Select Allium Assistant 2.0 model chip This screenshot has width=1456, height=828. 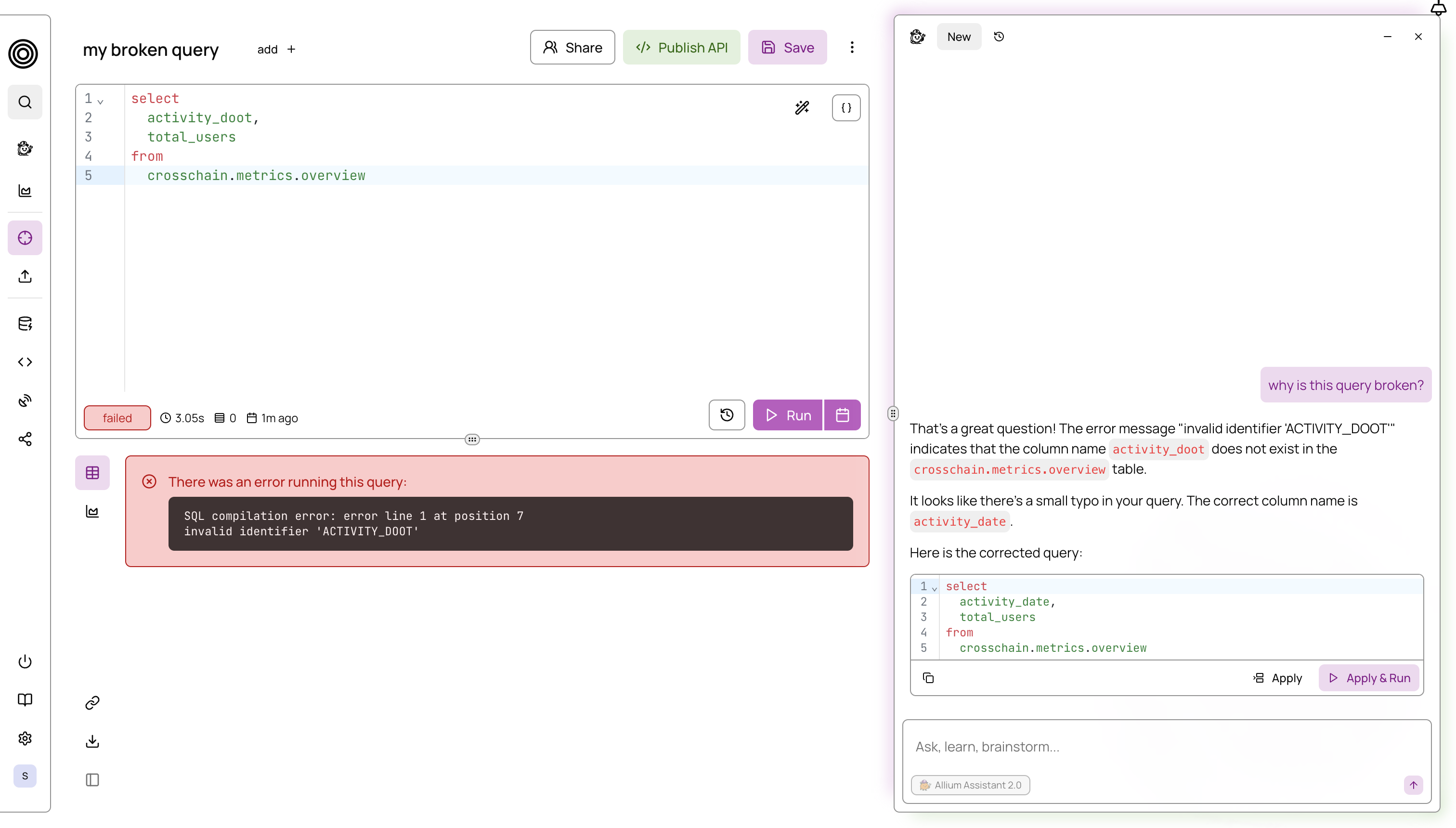click(970, 785)
